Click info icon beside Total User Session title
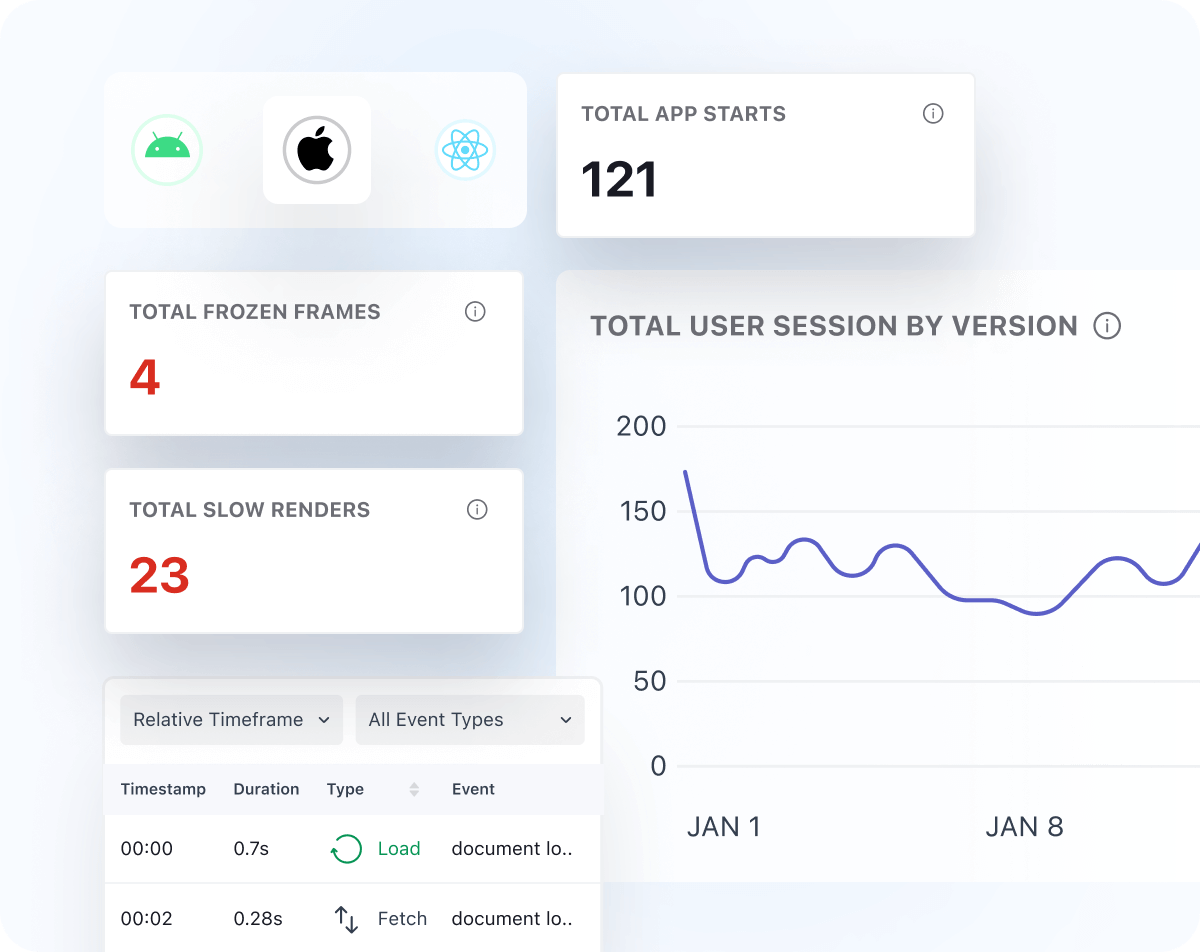Screen dimensions: 1200x952 pos(1107,326)
